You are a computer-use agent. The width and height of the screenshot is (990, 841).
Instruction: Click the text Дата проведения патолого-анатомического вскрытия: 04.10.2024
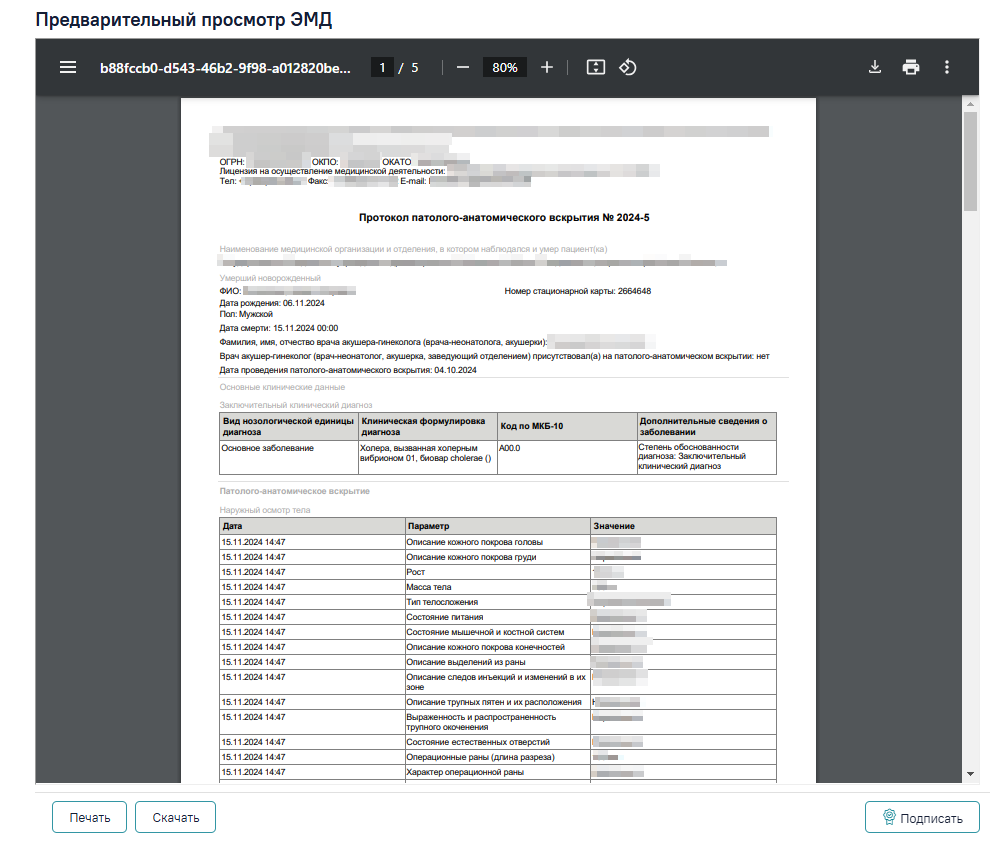click(348, 370)
